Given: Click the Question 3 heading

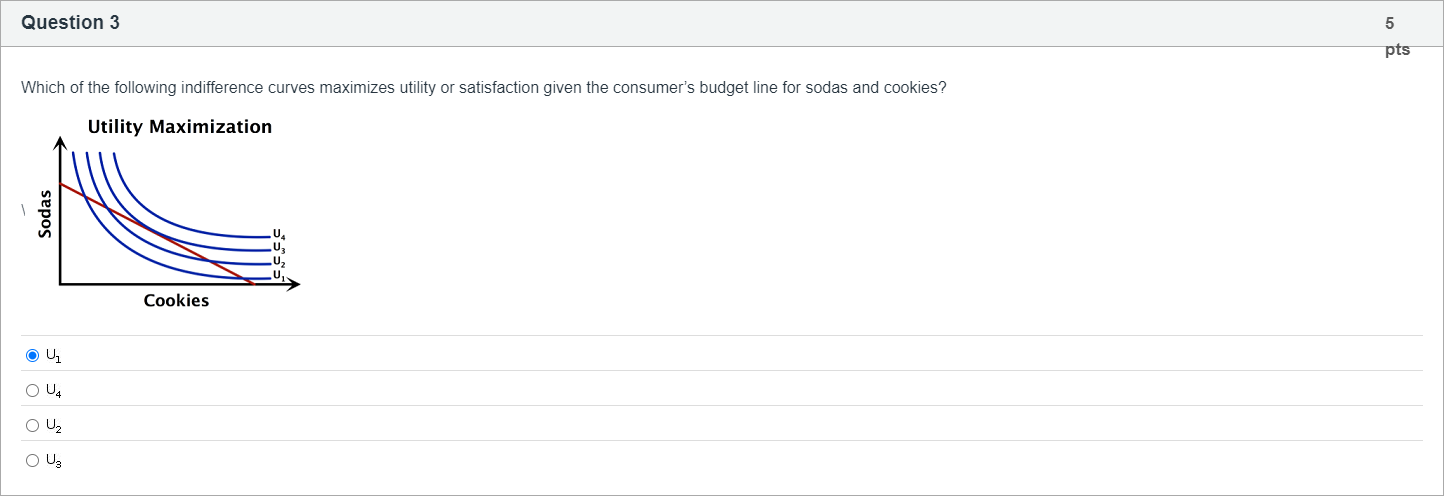Looking at the screenshot, I should [70, 22].
